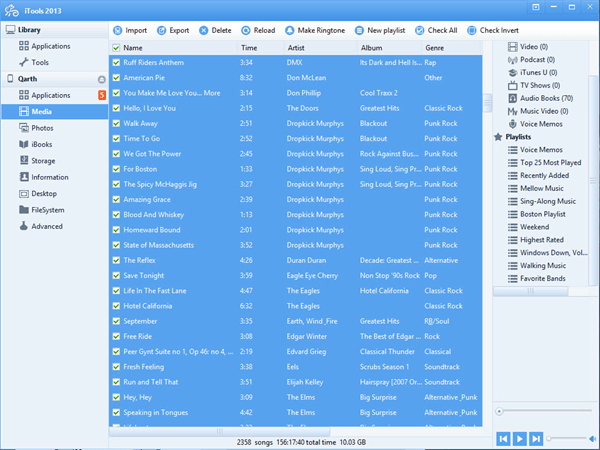This screenshot has width=600, height=450.
Task: Uncheck the September song checkbox
Action: pyautogui.click(x=116, y=321)
